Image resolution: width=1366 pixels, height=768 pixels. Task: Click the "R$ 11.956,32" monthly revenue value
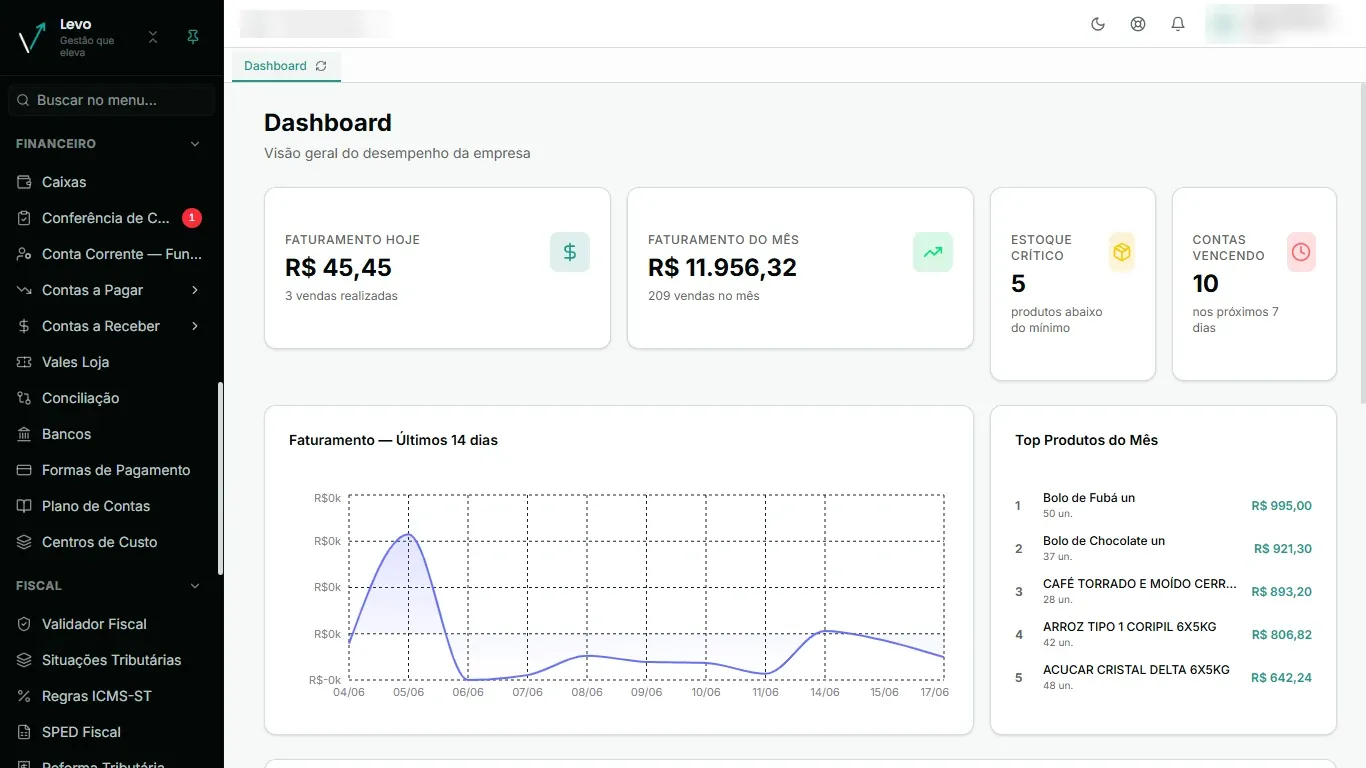tap(720, 268)
